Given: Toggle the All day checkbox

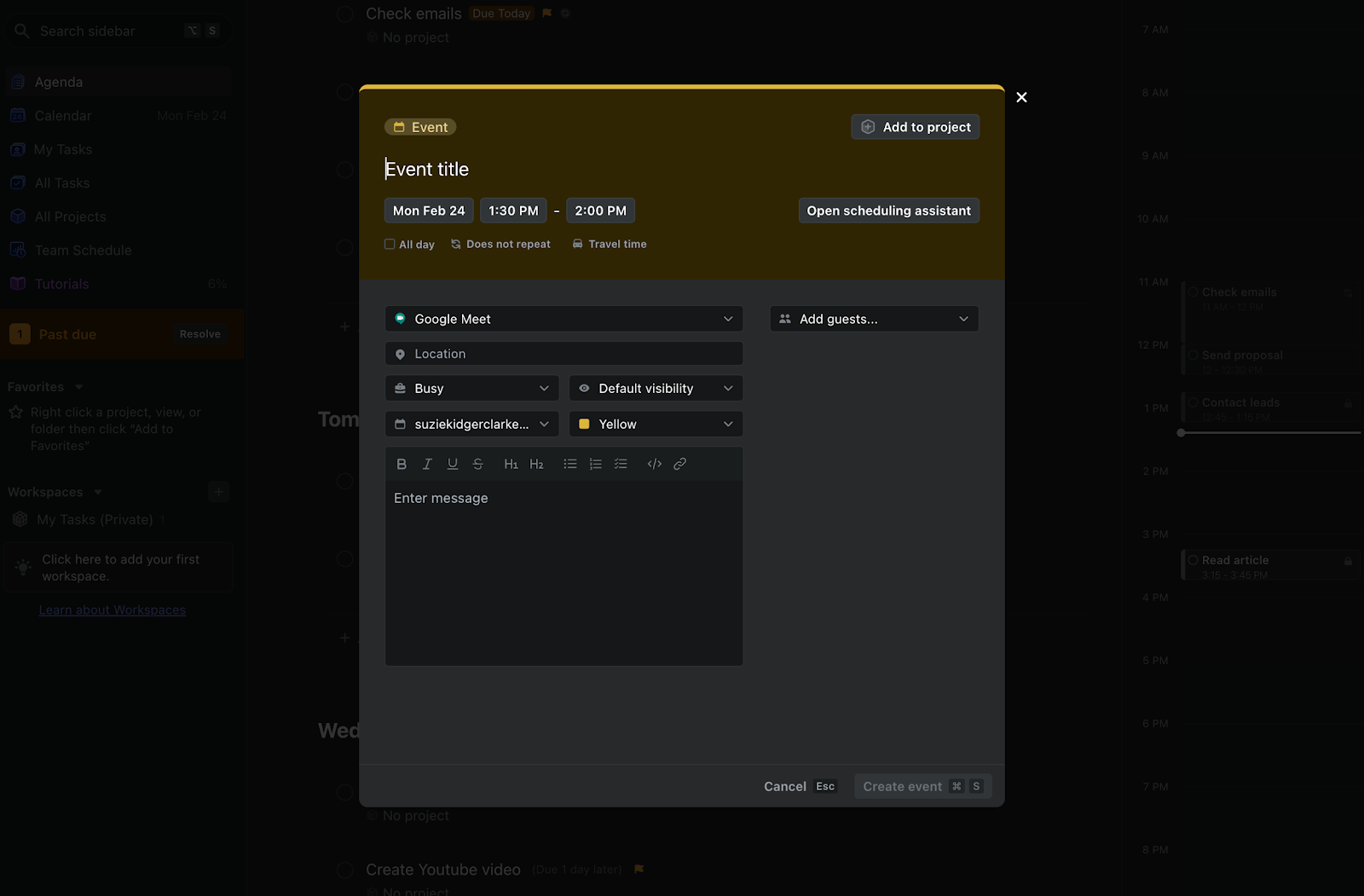Looking at the screenshot, I should tap(390, 244).
